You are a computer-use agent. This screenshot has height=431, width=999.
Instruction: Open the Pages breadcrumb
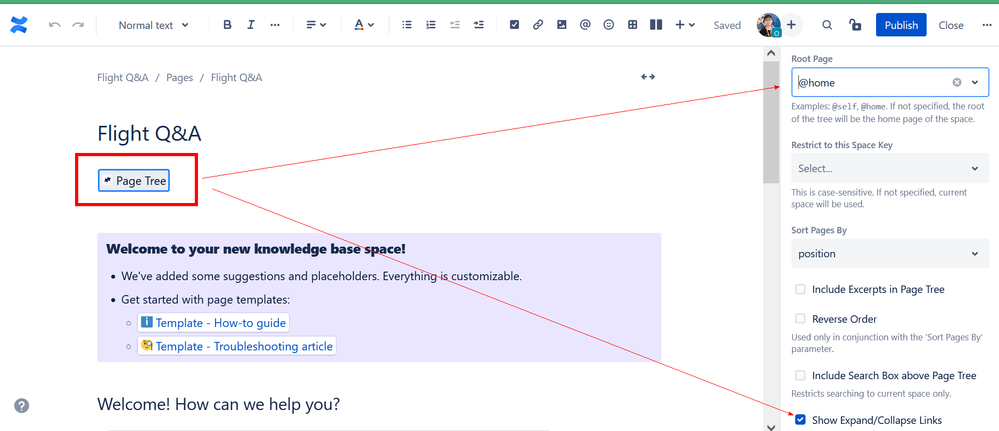click(x=180, y=78)
